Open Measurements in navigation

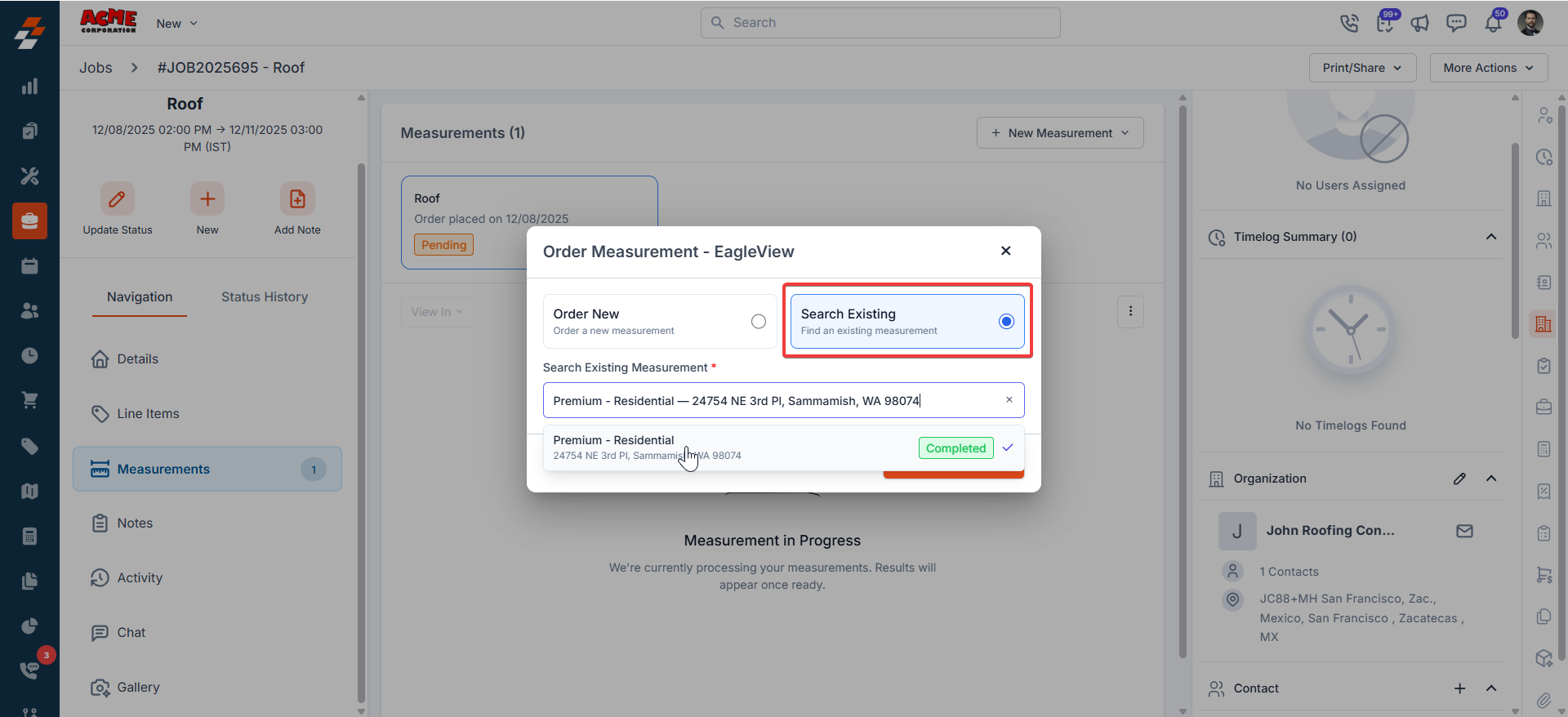coord(207,469)
